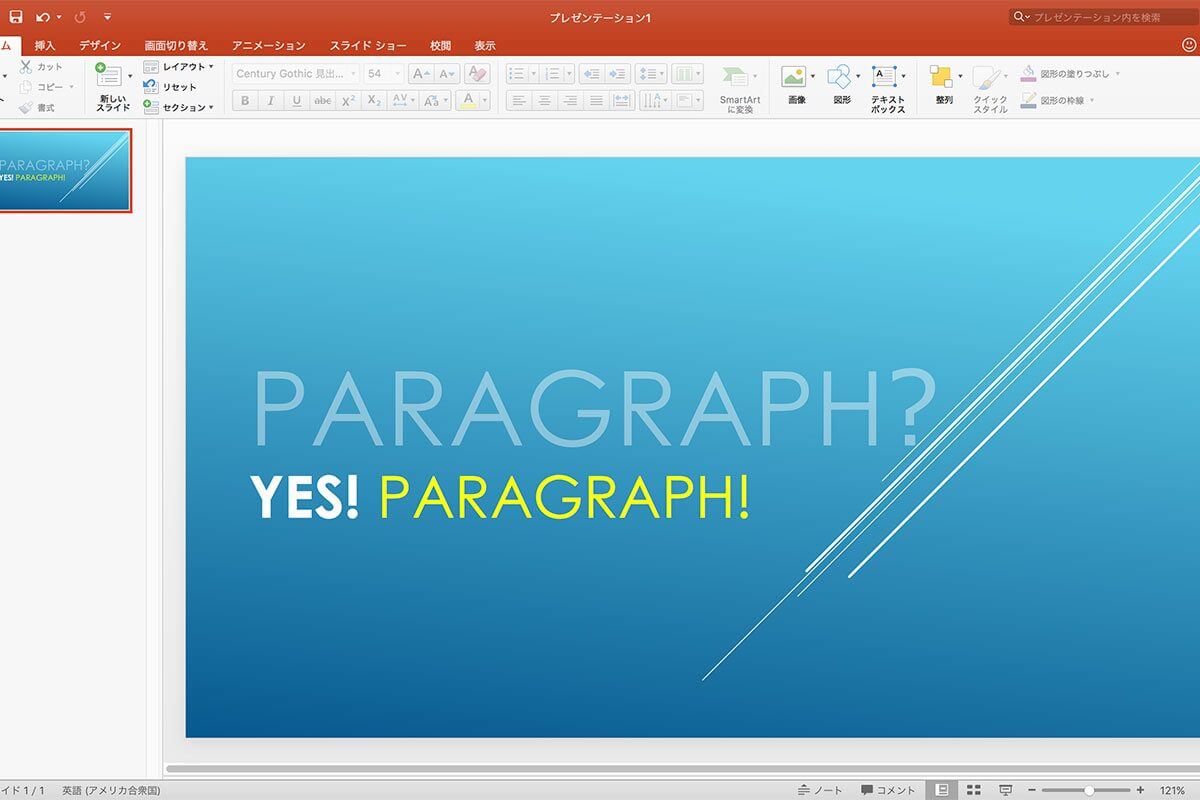Click the search in presentation field

1104,17
